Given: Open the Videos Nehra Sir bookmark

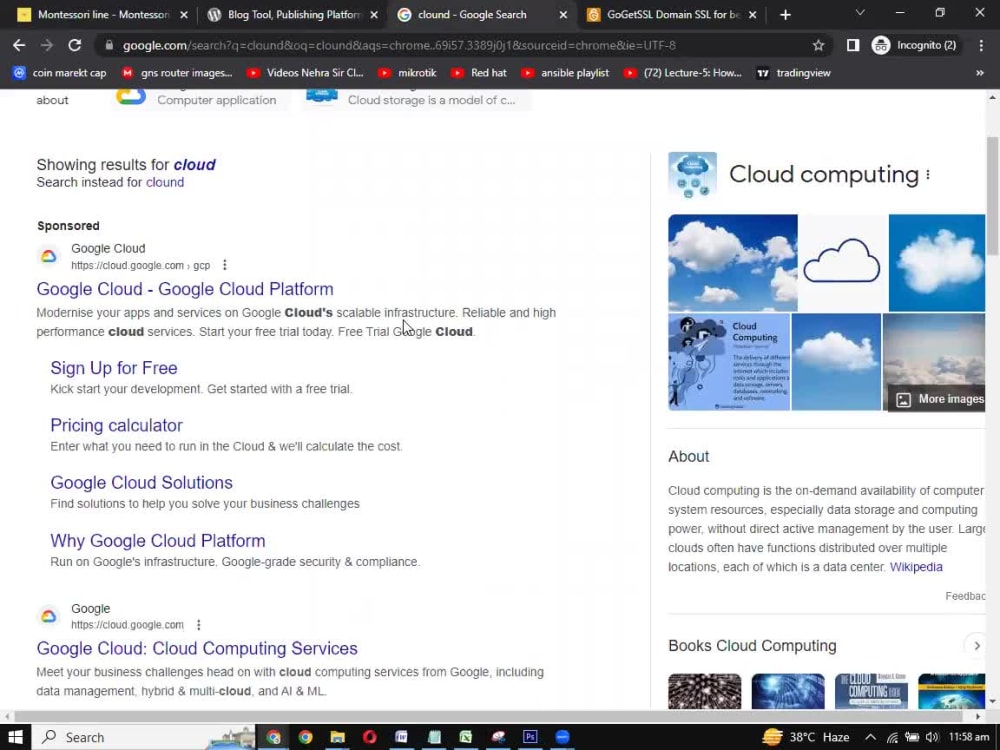Looking at the screenshot, I should click(x=305, y=73).
